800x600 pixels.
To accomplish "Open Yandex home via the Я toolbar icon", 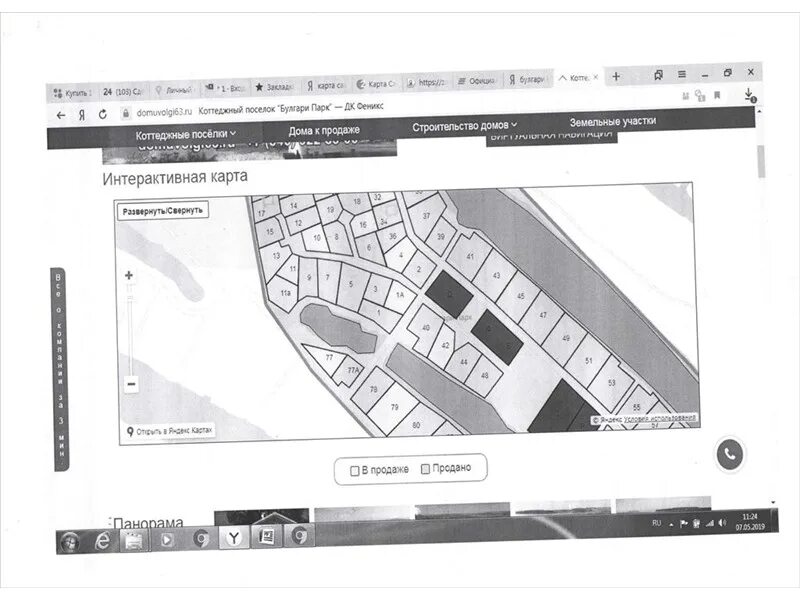I will (x=82, y=115).
